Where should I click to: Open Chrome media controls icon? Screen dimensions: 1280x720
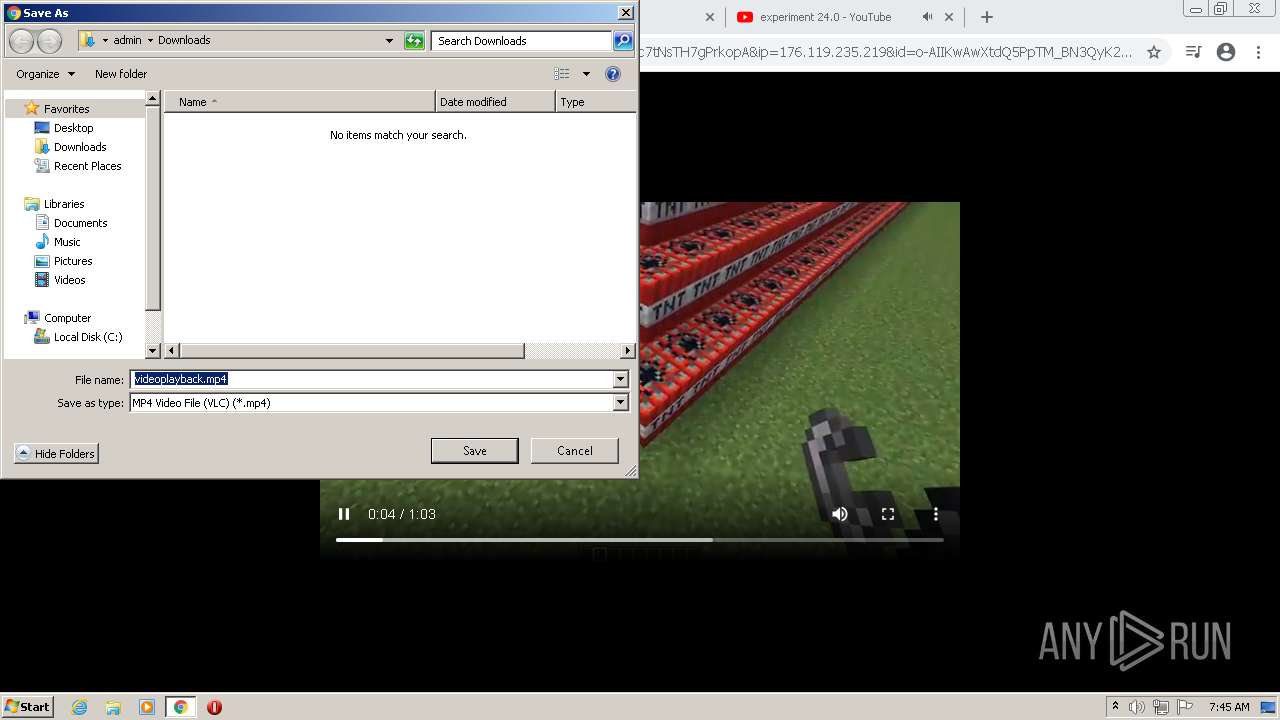[1193, 52]
